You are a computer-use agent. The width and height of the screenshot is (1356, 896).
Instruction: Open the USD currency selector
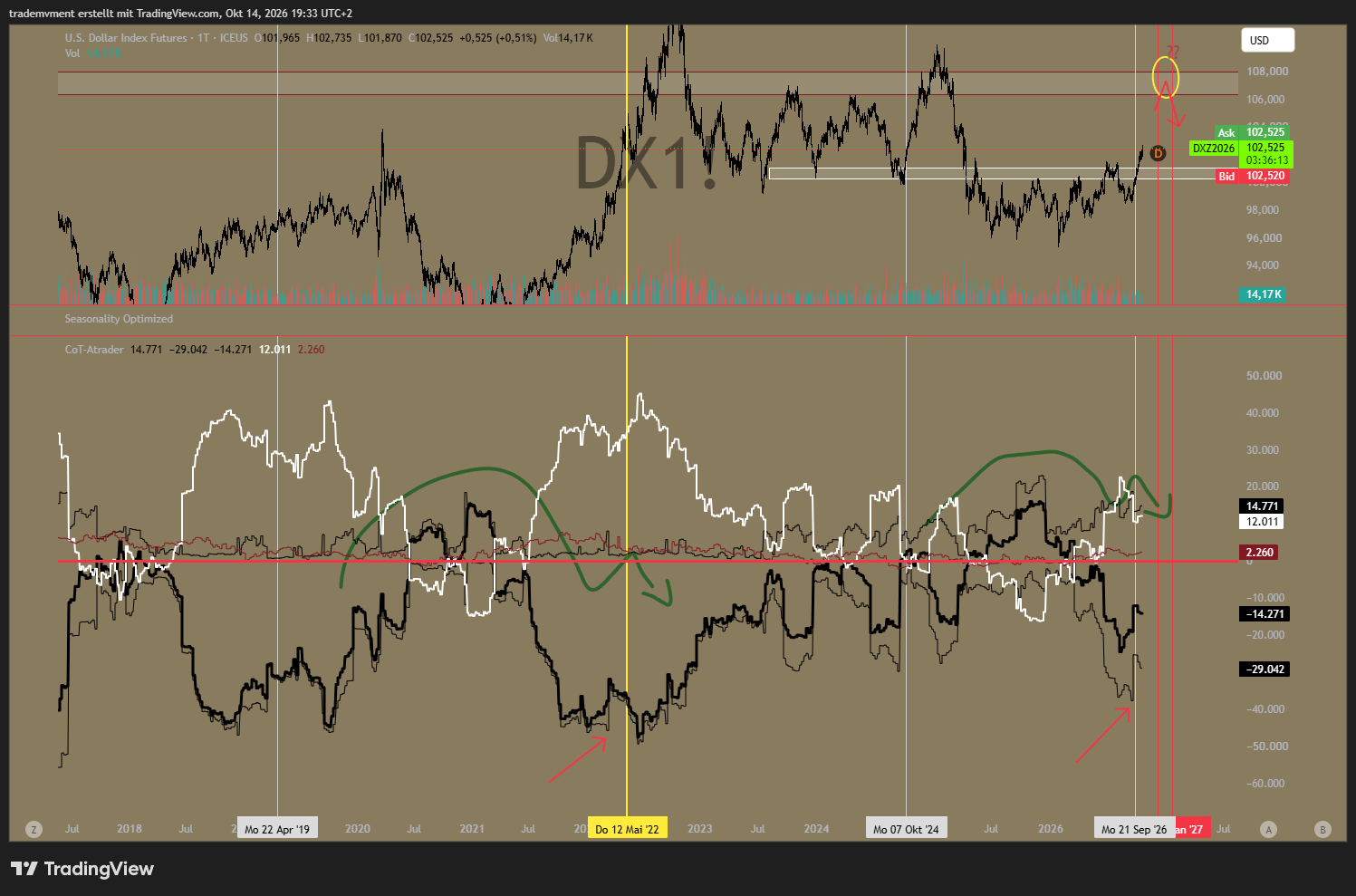(1267, 40)
